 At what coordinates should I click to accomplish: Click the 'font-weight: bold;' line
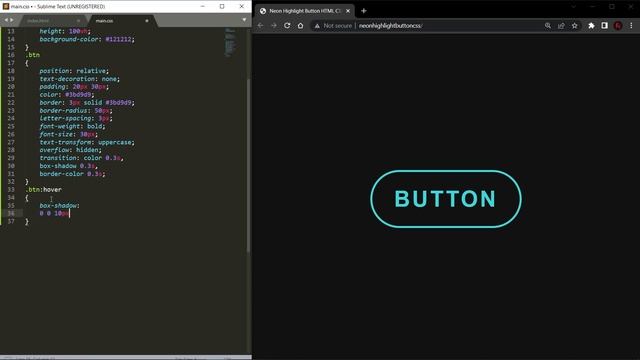pos(72,126)
